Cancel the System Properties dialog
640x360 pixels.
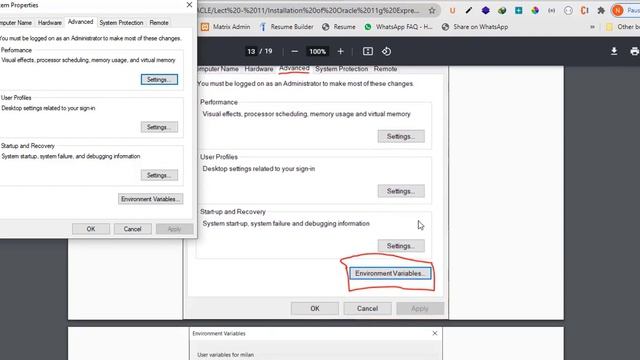click(x=132, y=229)
